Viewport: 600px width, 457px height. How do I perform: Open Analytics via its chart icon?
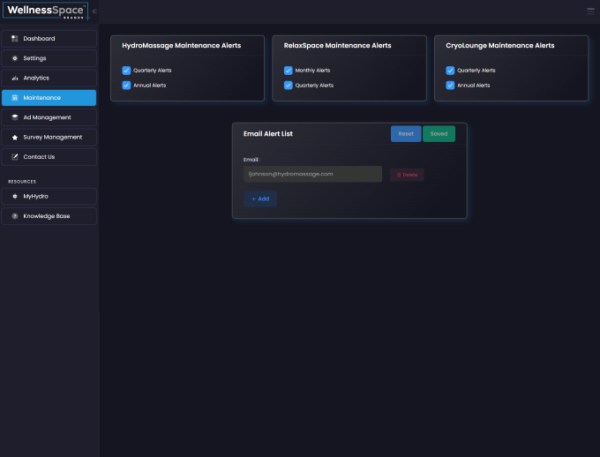click(14, 78)
